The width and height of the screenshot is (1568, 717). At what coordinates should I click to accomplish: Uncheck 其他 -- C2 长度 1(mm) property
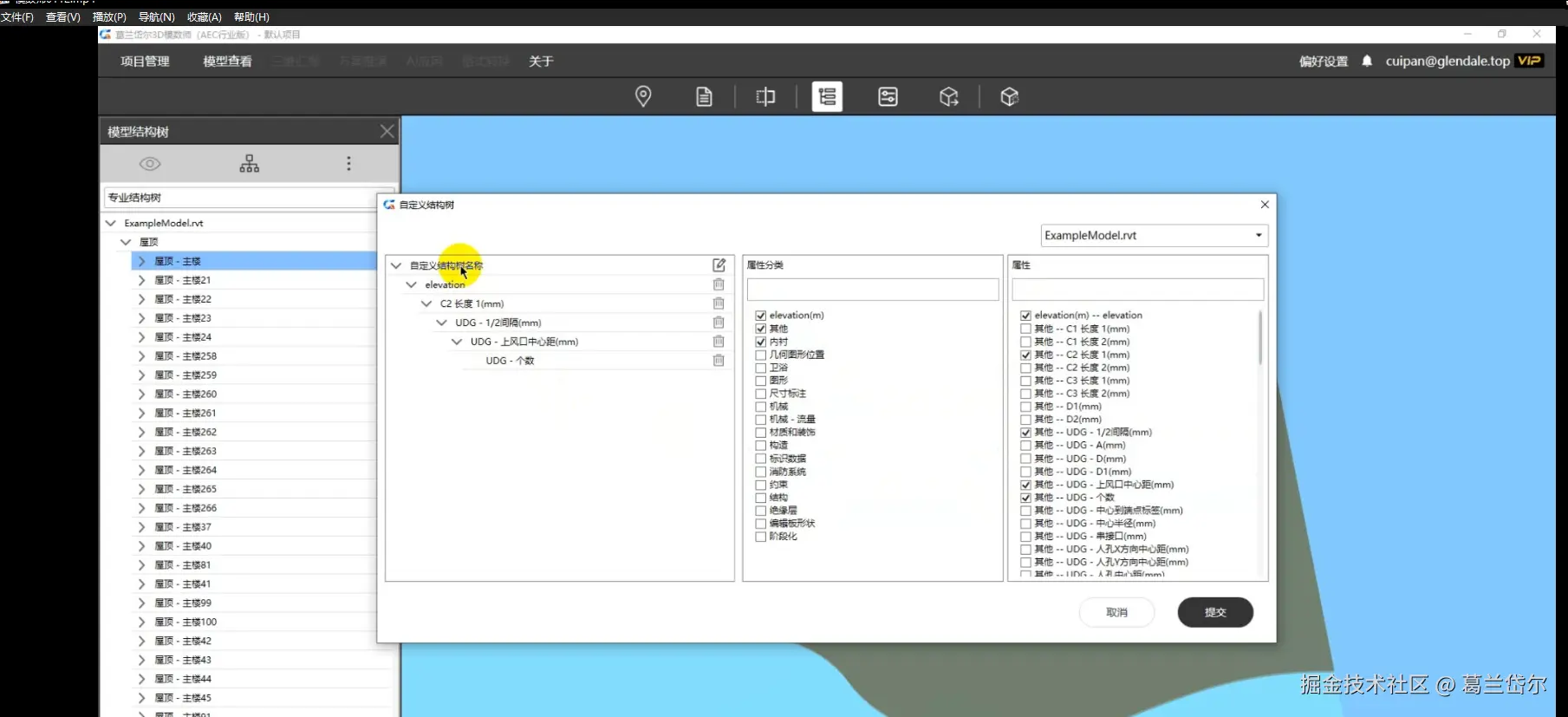click(1025, 355)
